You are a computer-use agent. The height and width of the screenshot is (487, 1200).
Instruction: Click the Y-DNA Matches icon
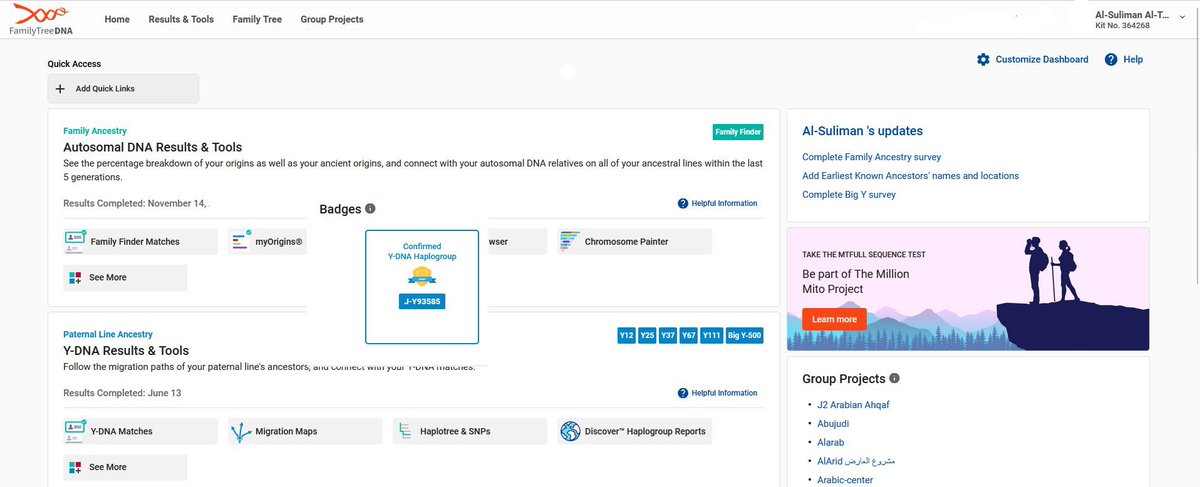point(75,431)
